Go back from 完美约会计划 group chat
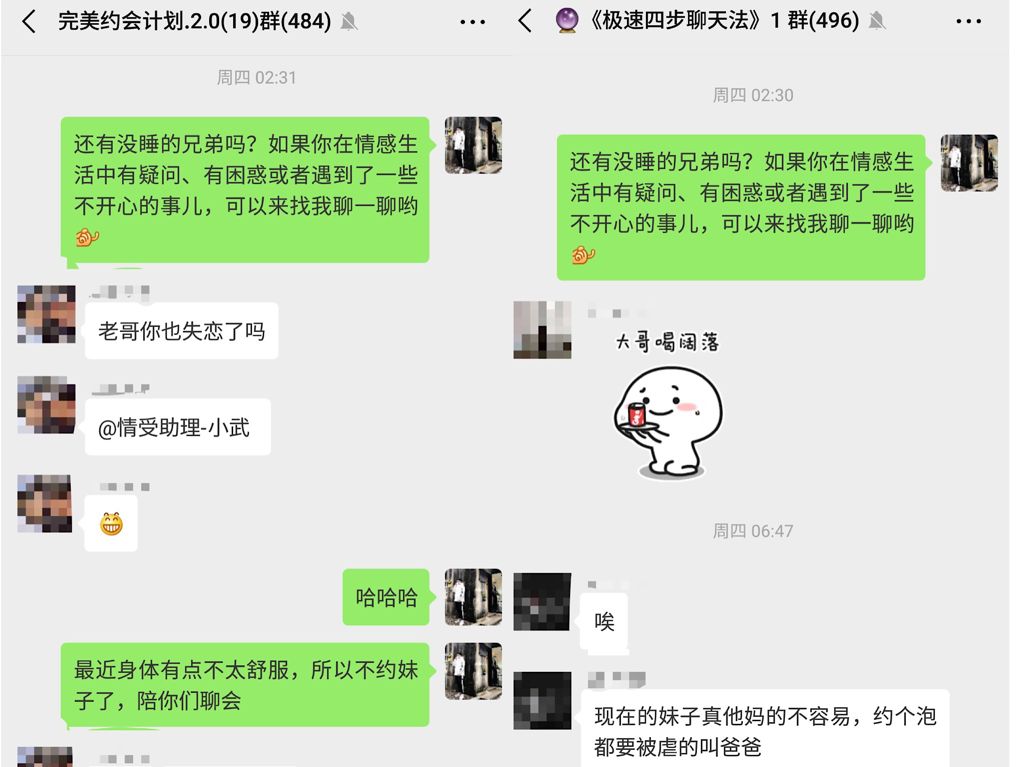The image size is (1024, 767). coord(29,22)
